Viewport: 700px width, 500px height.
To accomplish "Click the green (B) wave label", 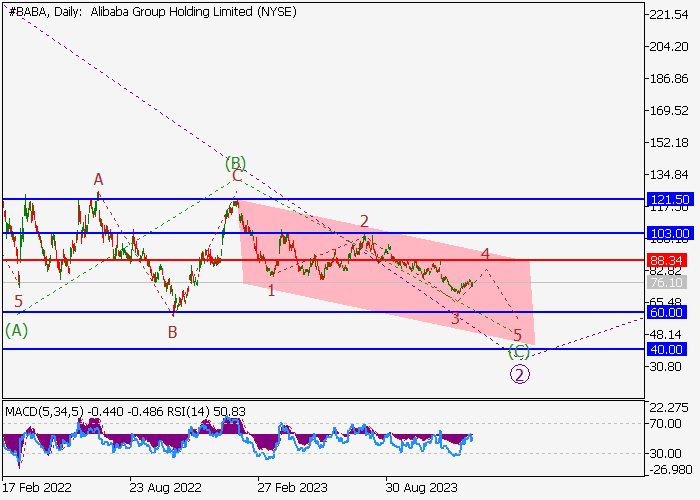I will [x=235, y=162].
